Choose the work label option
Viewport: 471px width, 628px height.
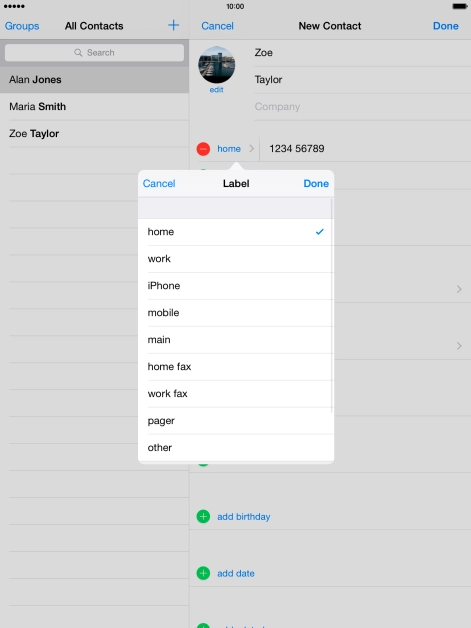tap(236, 259)
